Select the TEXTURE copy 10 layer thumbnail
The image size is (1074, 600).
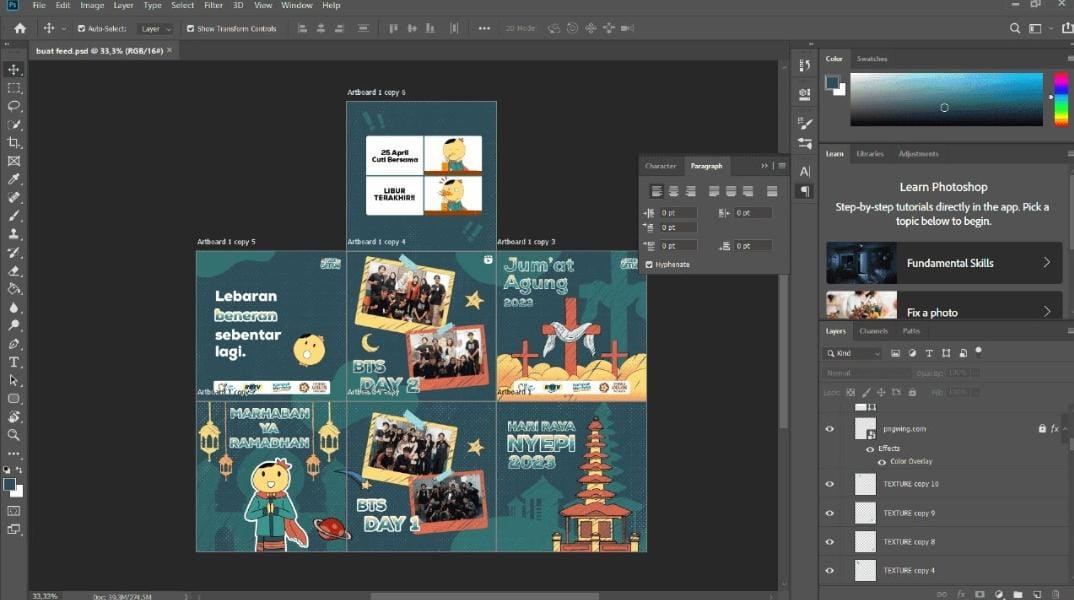(x=865, y=484)
